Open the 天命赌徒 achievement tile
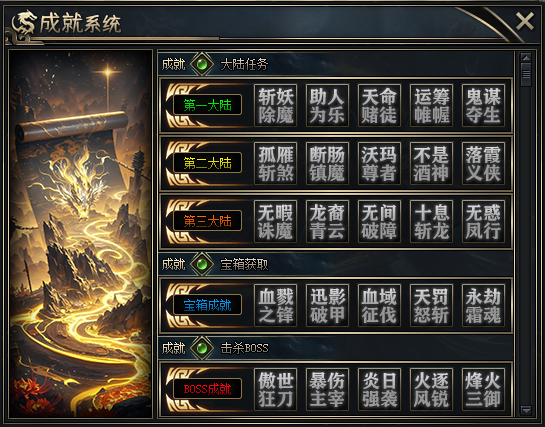This screenshot has height=427, width=545. click(x=379, y=105)
